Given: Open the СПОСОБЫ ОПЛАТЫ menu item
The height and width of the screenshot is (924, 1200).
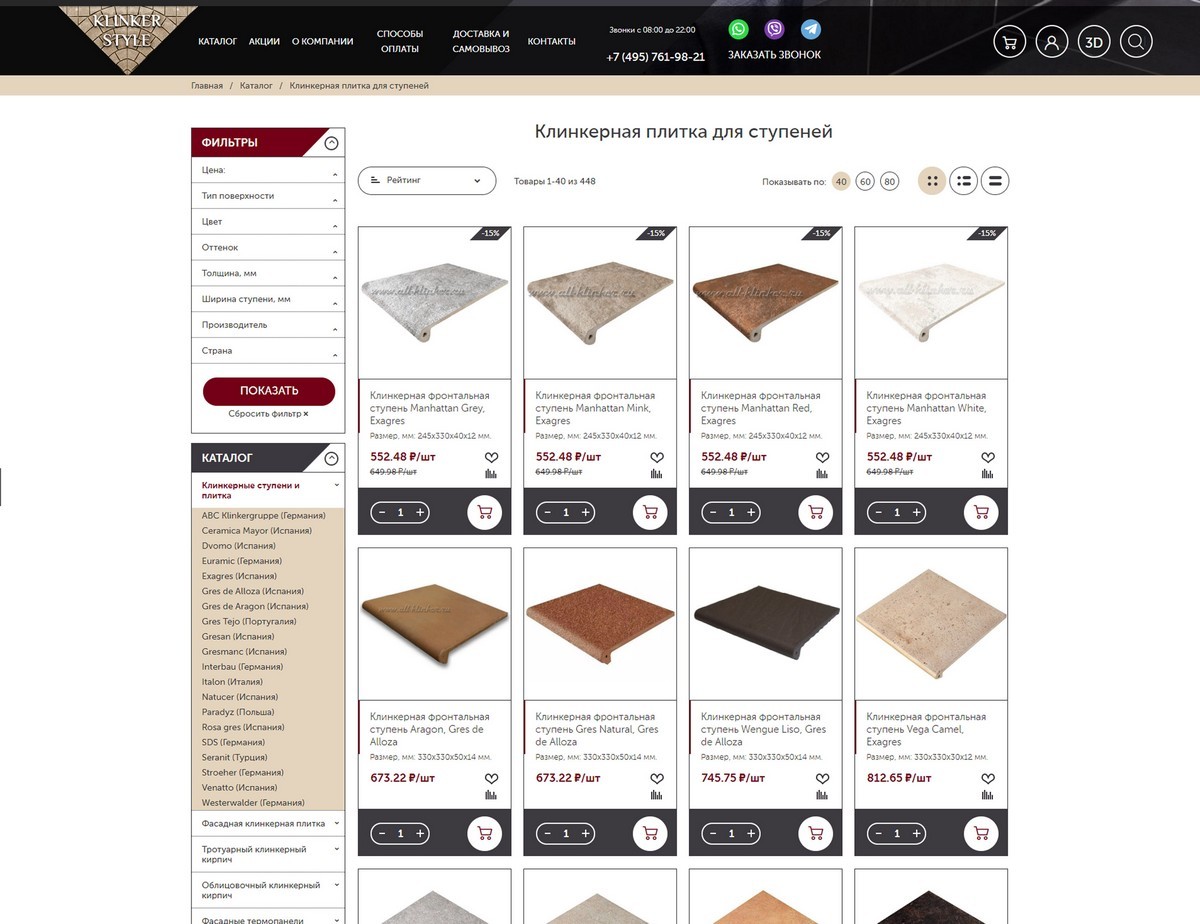Looking at the screenshot, I should (x=400, y=41).
